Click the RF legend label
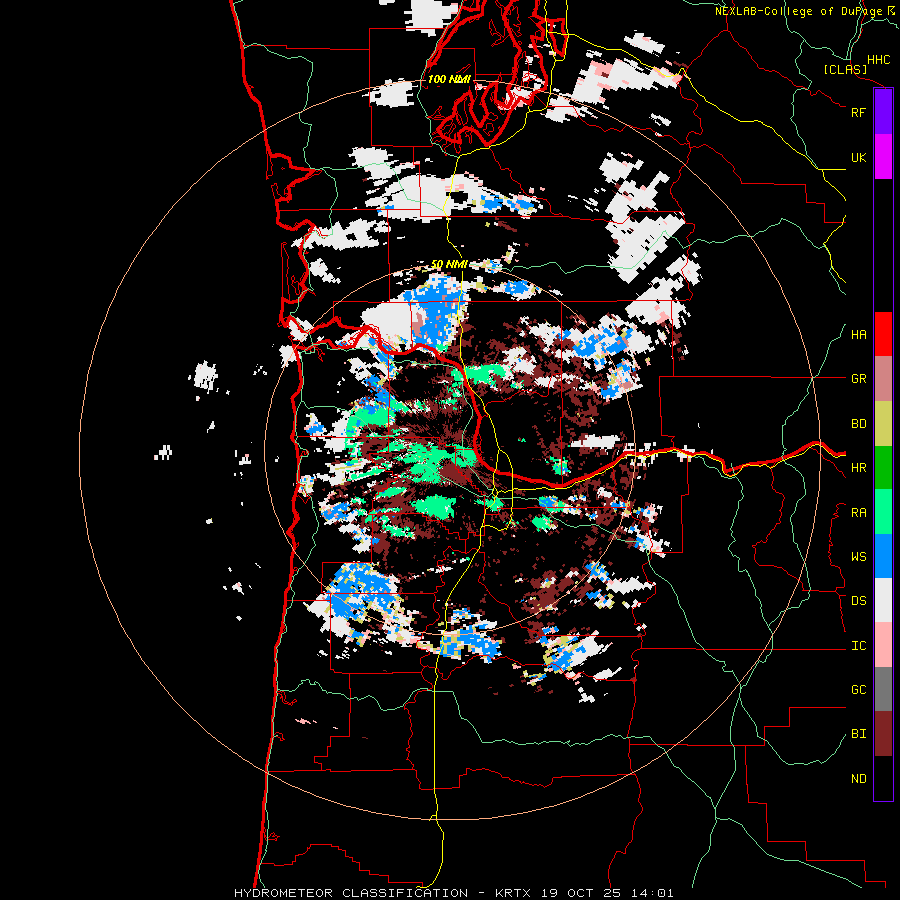 (858, 112)
